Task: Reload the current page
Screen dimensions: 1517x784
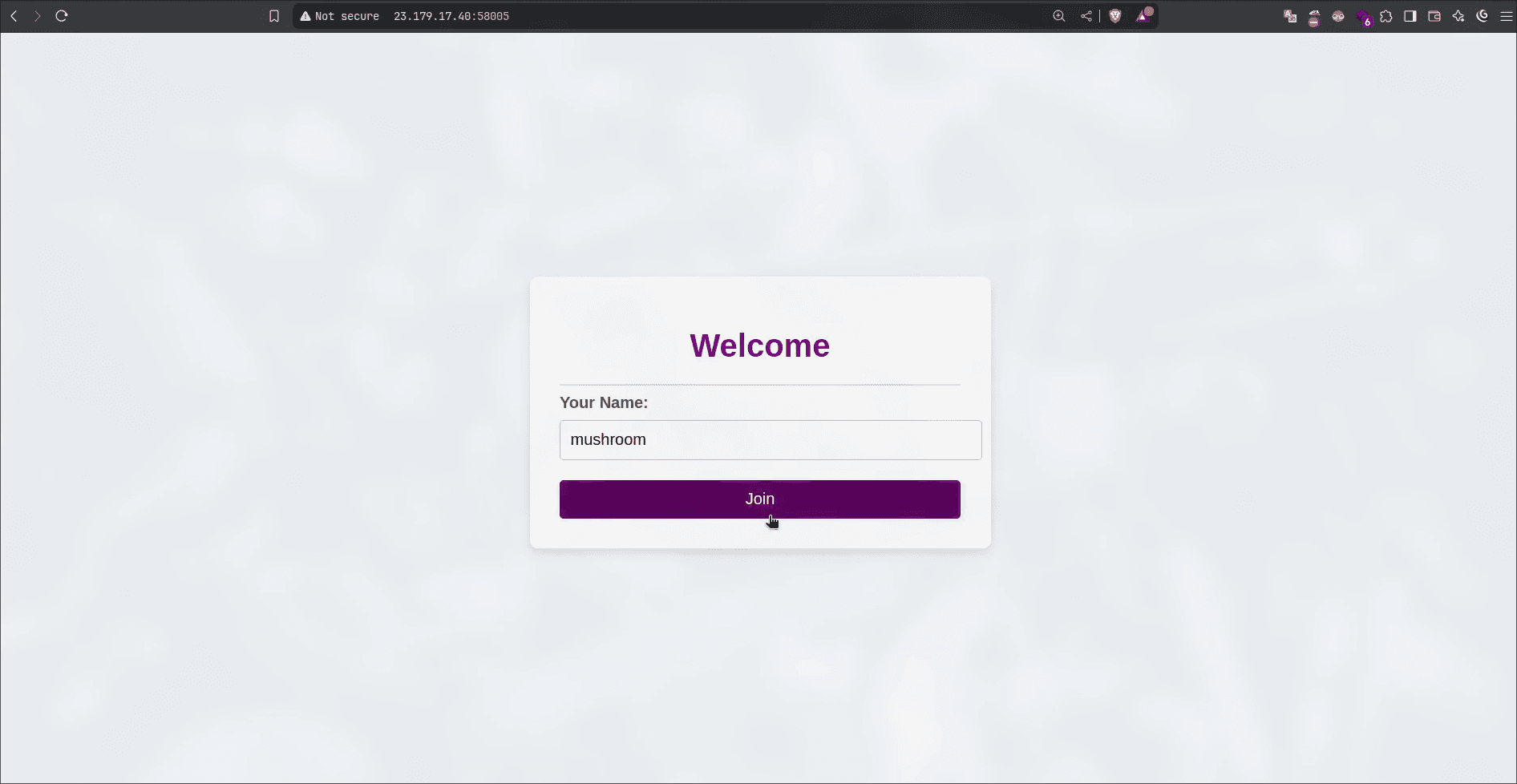Action: tap(62, 16)
